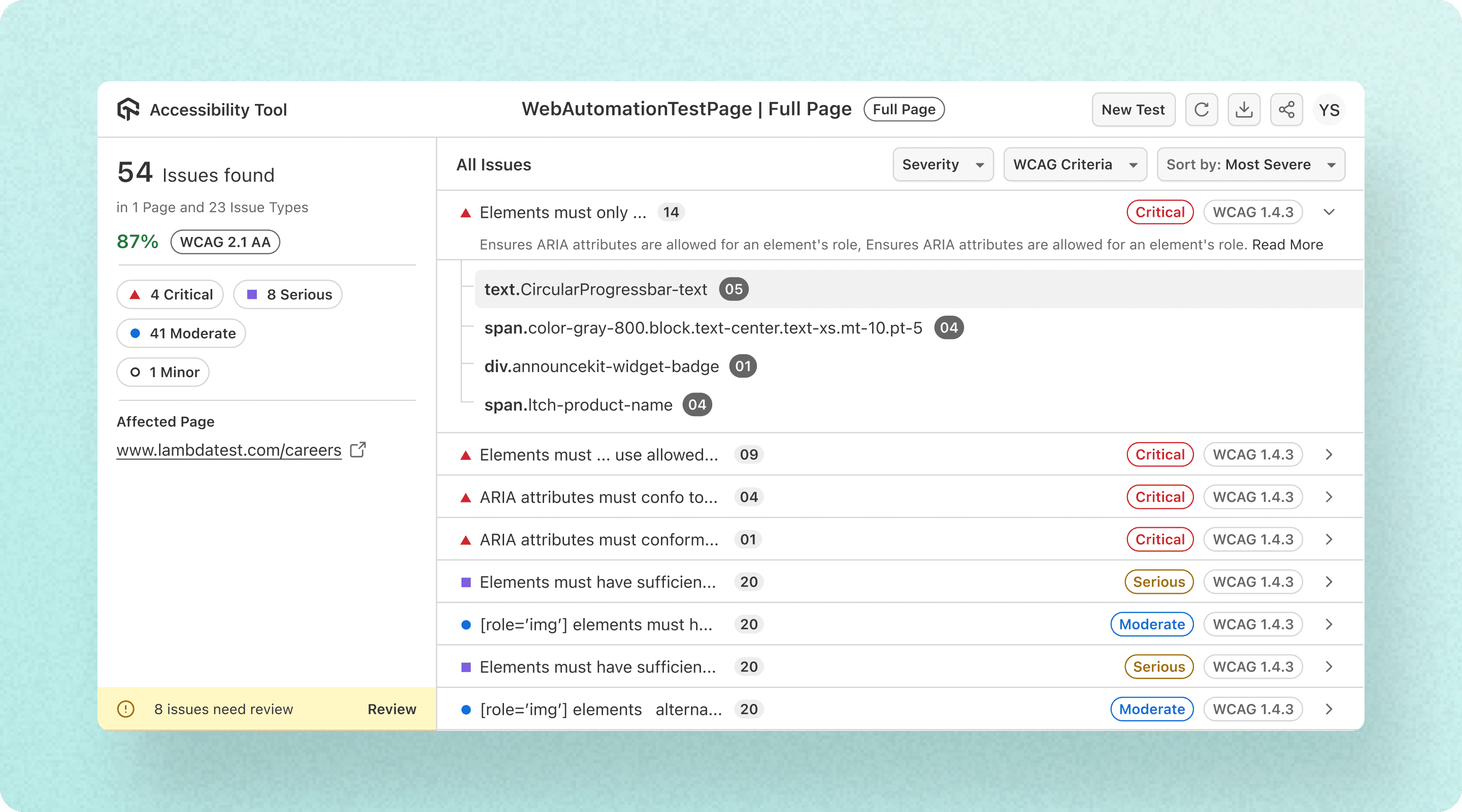Click the share icon

pos(1286,110)
